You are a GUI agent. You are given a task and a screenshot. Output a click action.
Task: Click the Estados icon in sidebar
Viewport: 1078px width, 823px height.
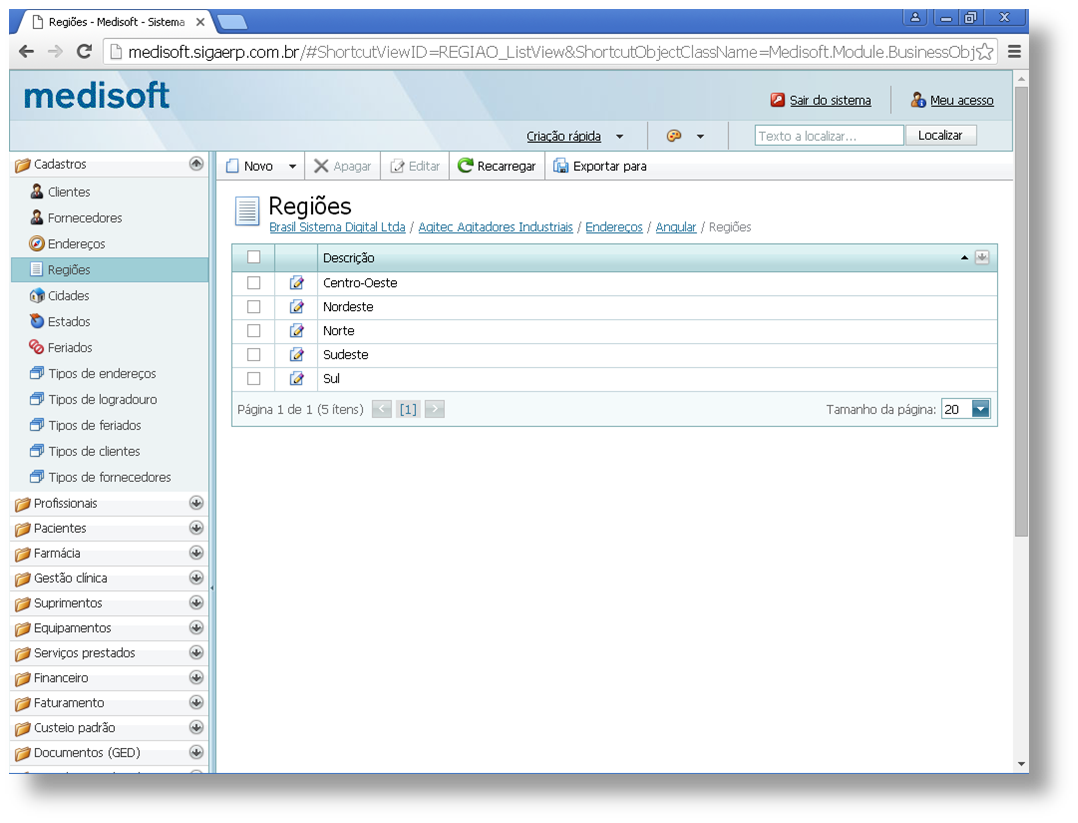[36, 321]
